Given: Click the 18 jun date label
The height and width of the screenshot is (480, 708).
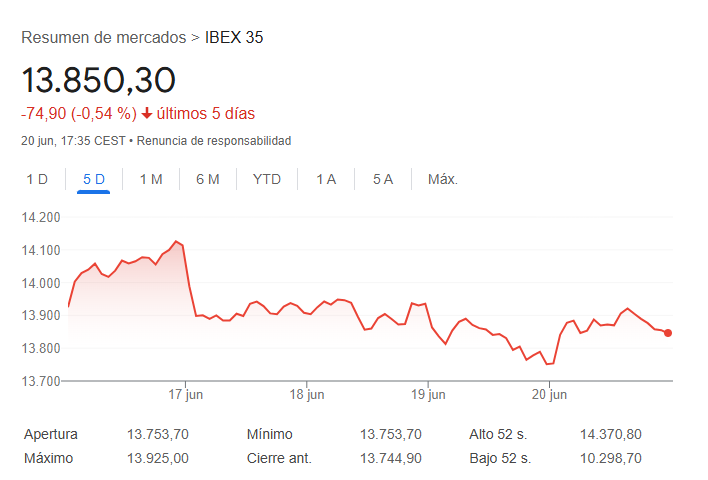Looking at the screenshot, I should 307,395.
